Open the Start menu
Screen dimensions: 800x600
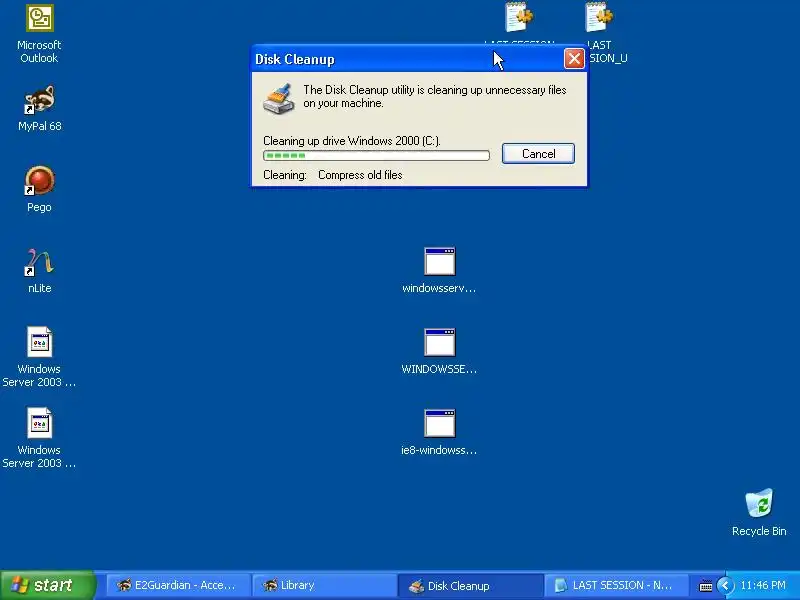[47, 585]
